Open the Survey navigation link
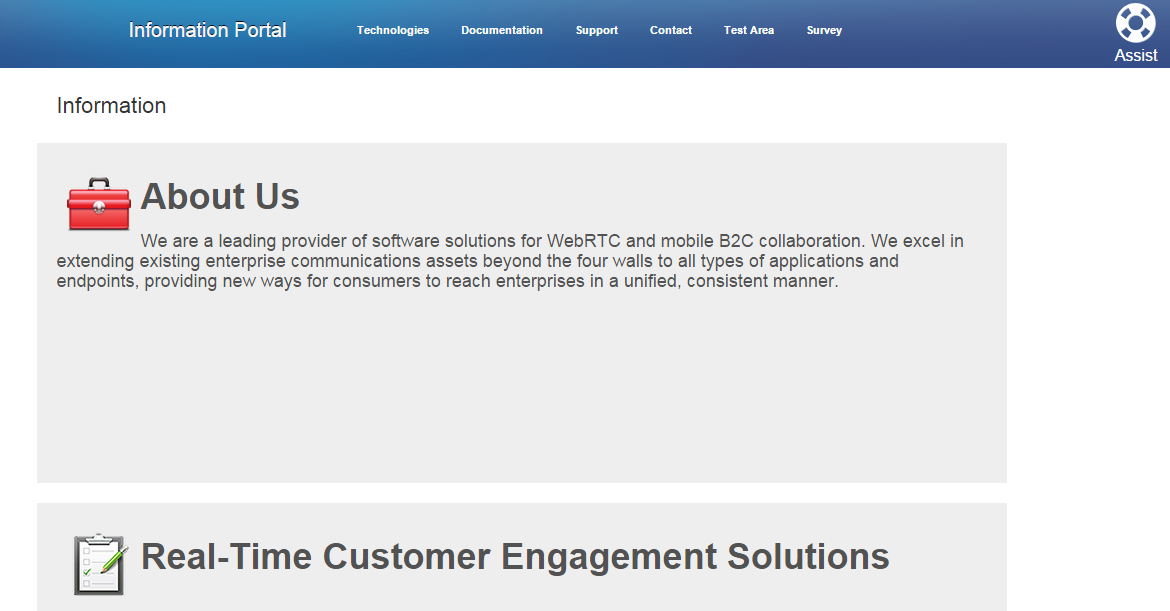Image resolution: width=1170 pixels, height=611 pixels. (824, 31)
